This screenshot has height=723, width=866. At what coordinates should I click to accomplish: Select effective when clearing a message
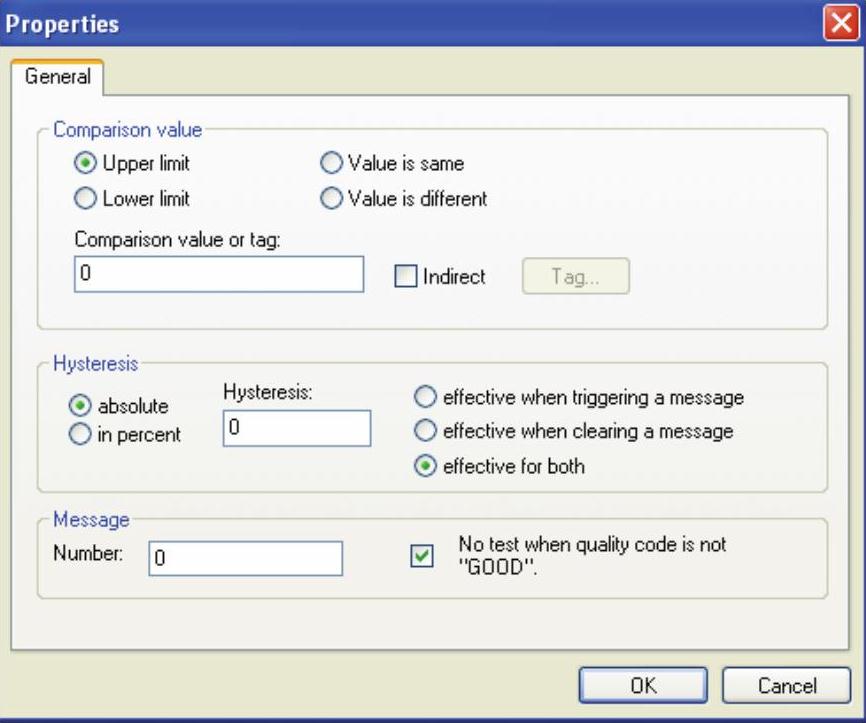[x=426, y=431]
